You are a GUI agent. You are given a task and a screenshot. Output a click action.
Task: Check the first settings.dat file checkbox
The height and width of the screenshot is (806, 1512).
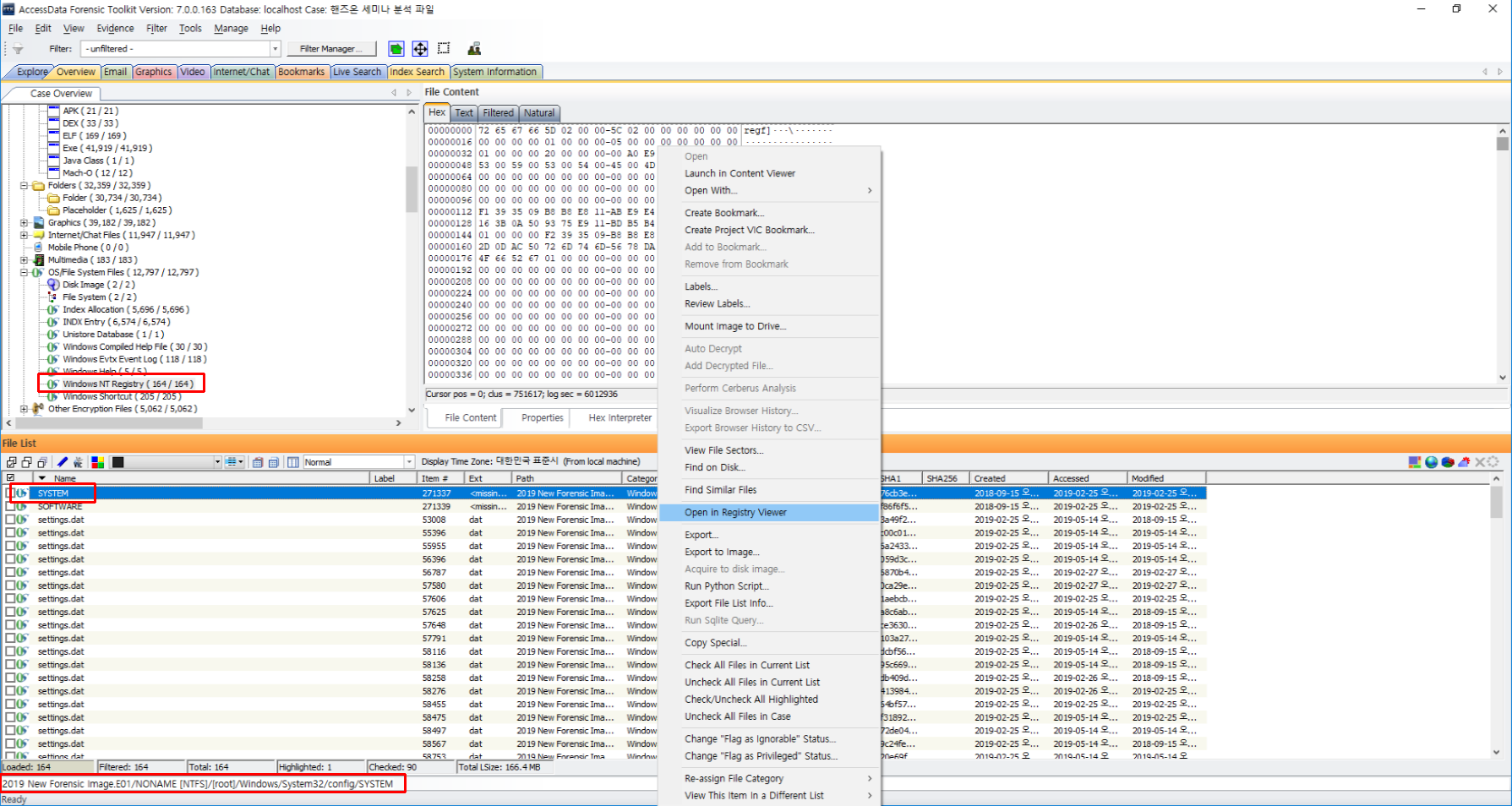click(x=11, y=520)
